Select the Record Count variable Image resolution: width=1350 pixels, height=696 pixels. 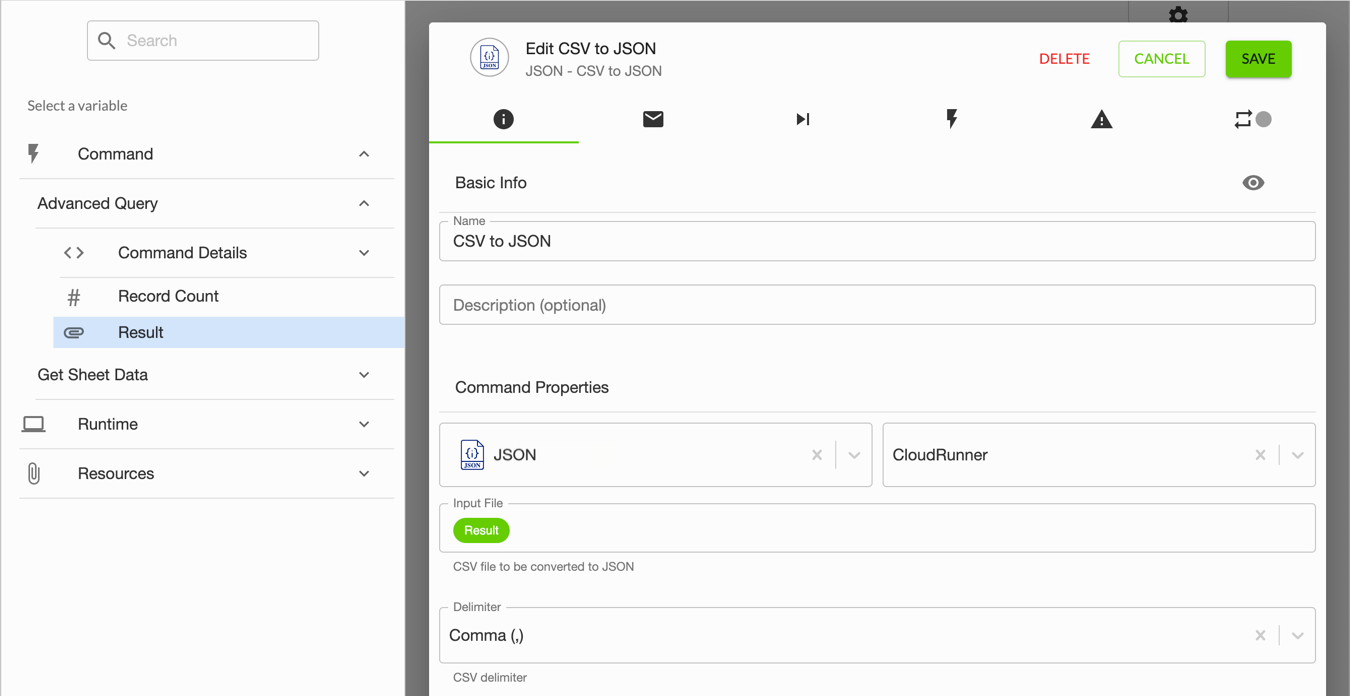pyautogui.click(x=229, y=296)
